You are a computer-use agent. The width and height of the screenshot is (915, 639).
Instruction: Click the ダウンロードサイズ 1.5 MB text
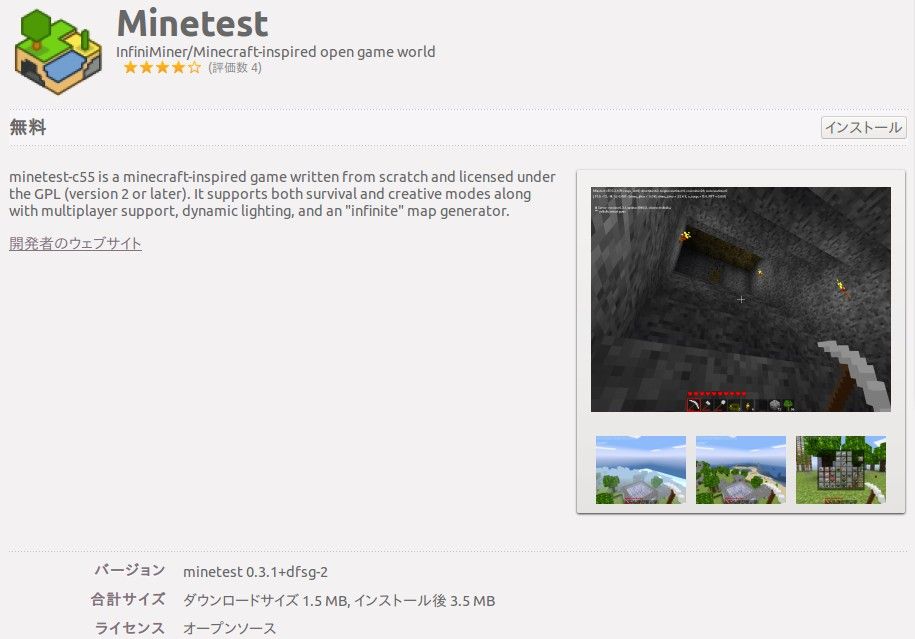tap(266, 600)
